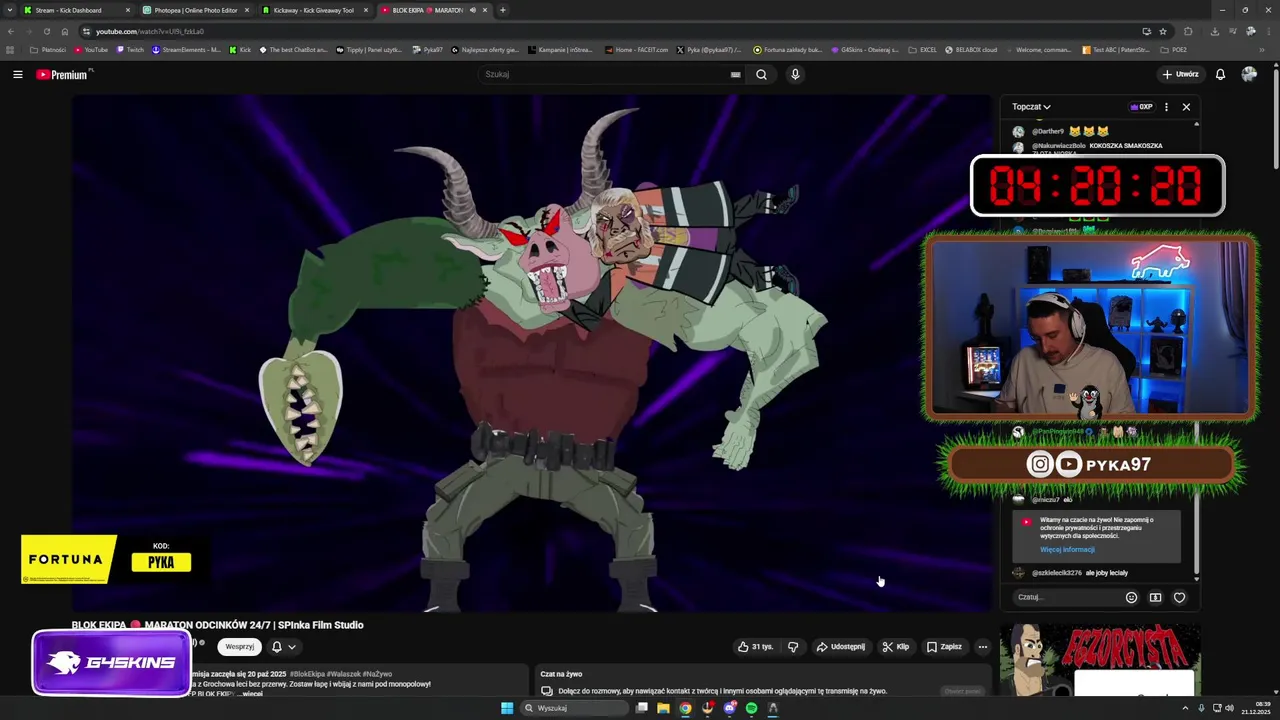Click the YouTube search magnifier button
The width and height of the screenshot is (1280, 720).
761,74
